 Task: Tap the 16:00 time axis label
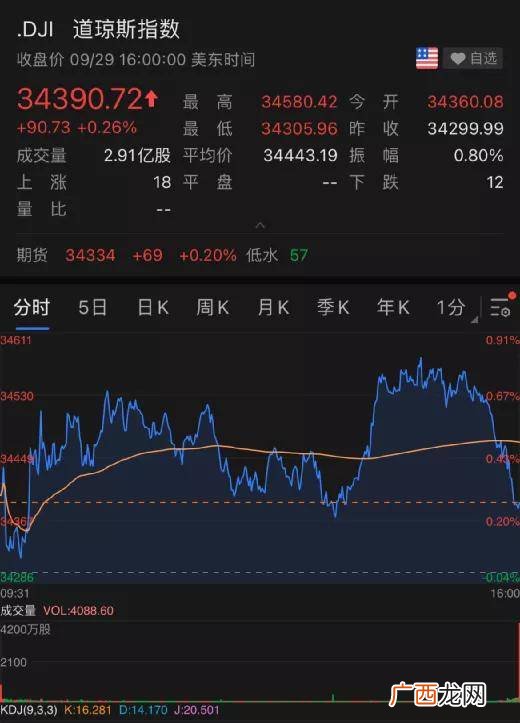click(505, 593)
